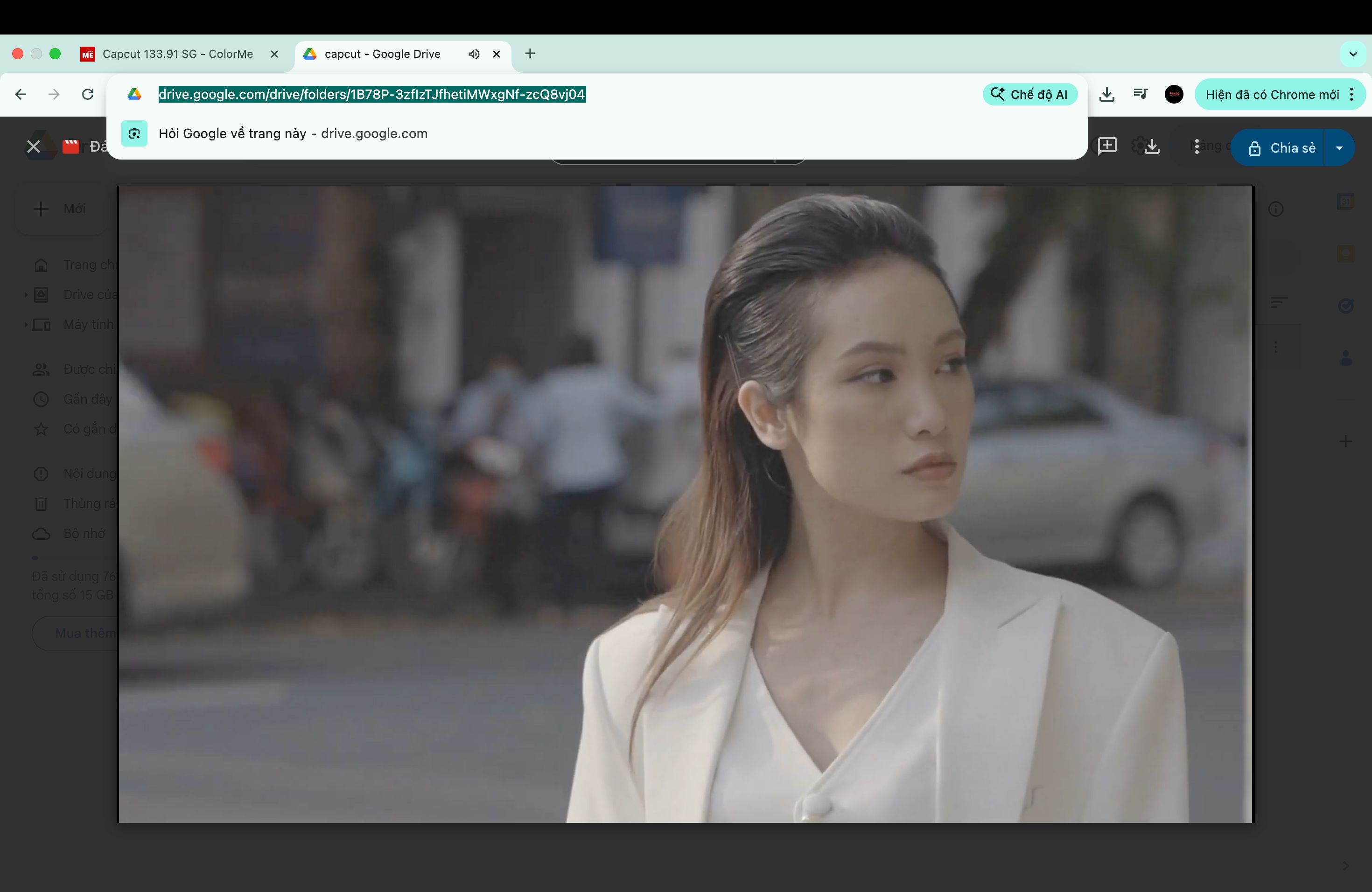
Task: Select the capcut - Google Drive tab
Action: (x=383, y=54)
